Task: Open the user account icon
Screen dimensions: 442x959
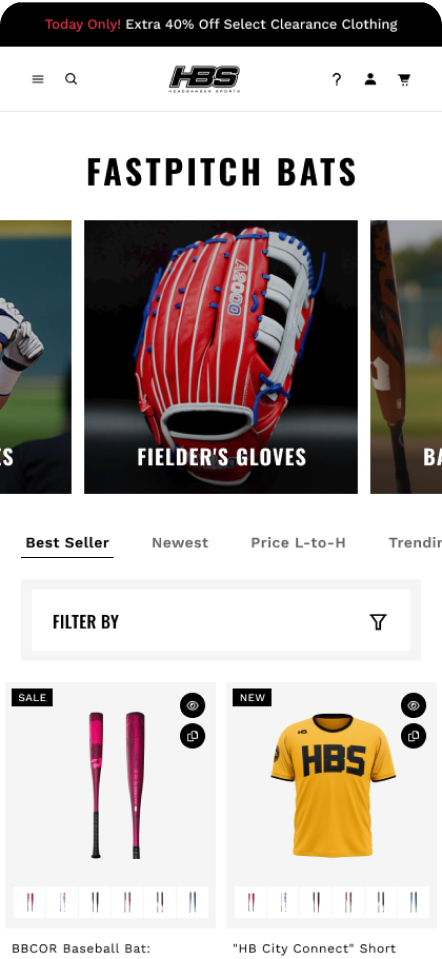Action: 370,79
